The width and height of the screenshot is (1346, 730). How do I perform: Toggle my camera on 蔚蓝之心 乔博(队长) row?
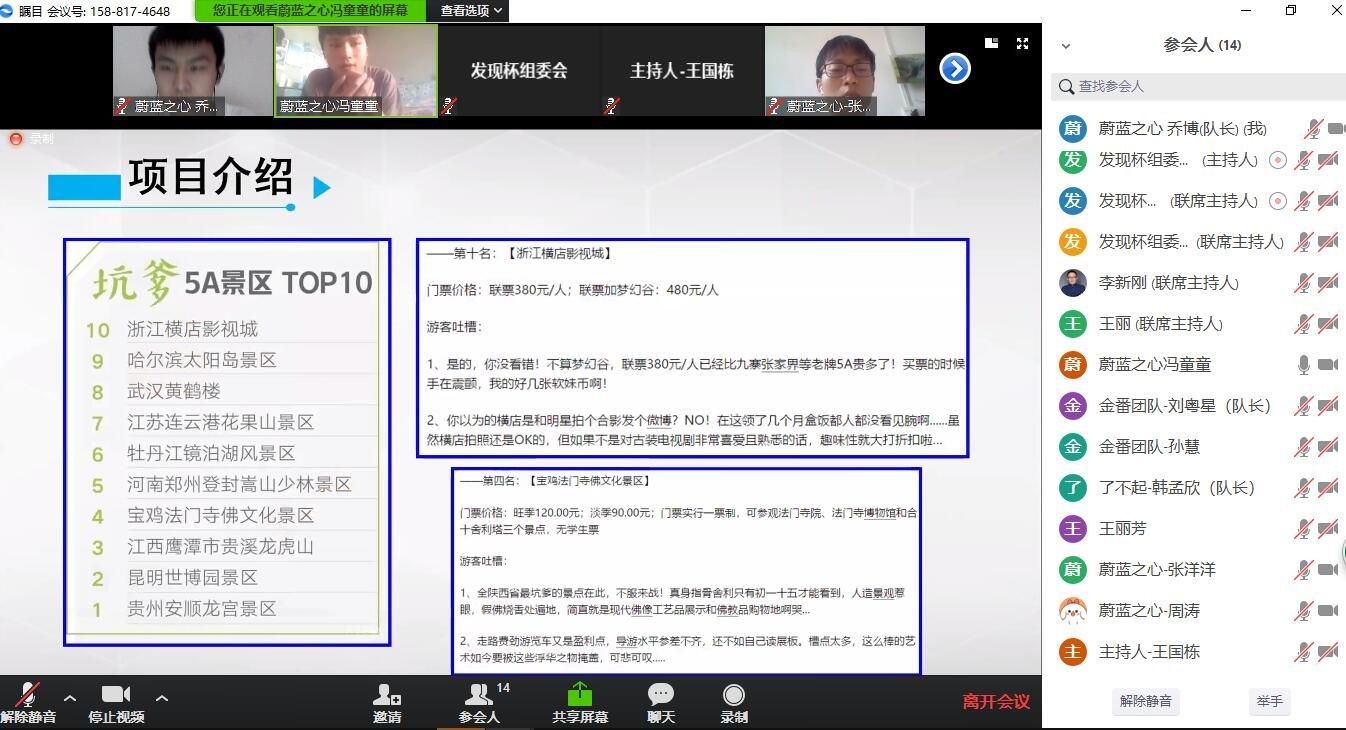click(x=1336, y=129)
